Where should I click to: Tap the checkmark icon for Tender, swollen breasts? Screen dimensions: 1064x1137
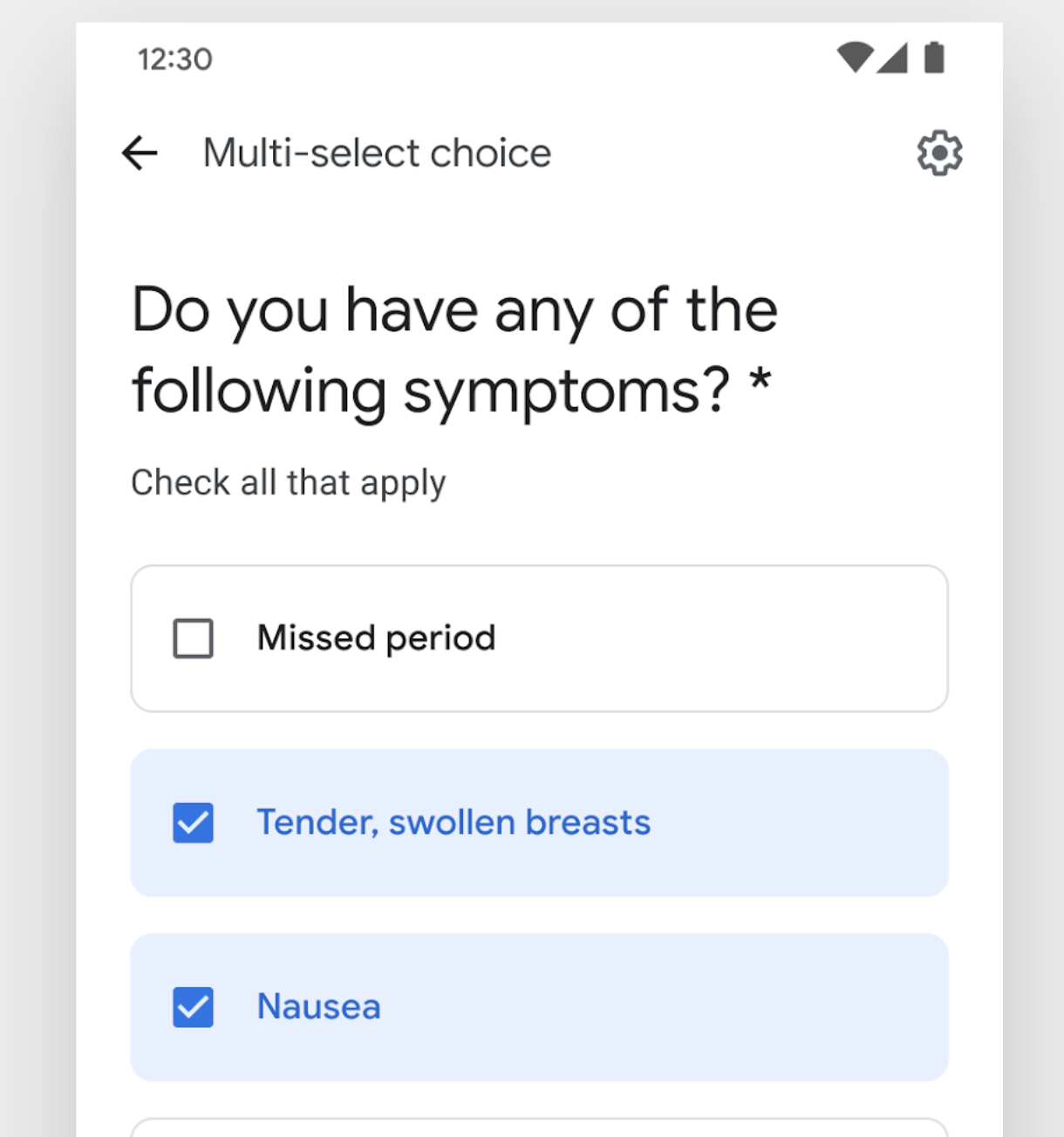pos(193,822)
